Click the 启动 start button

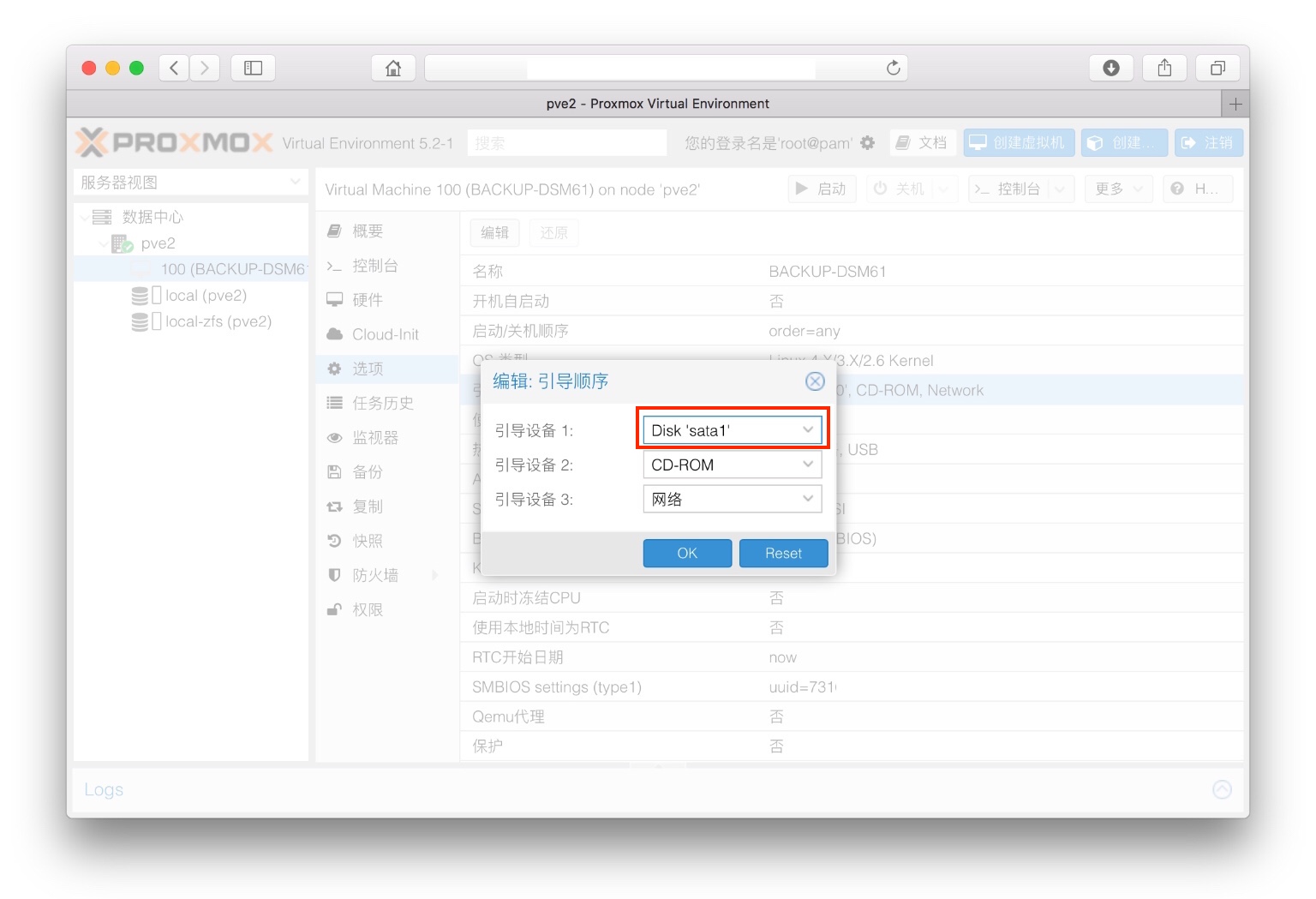click(x=821, y=189)
